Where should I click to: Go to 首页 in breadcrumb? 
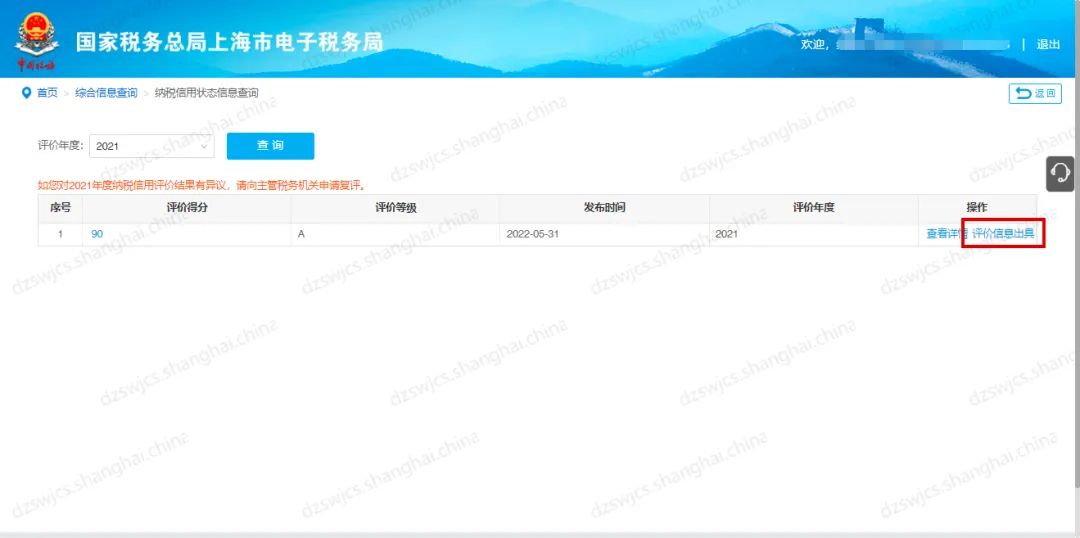[x=48, y=93]
